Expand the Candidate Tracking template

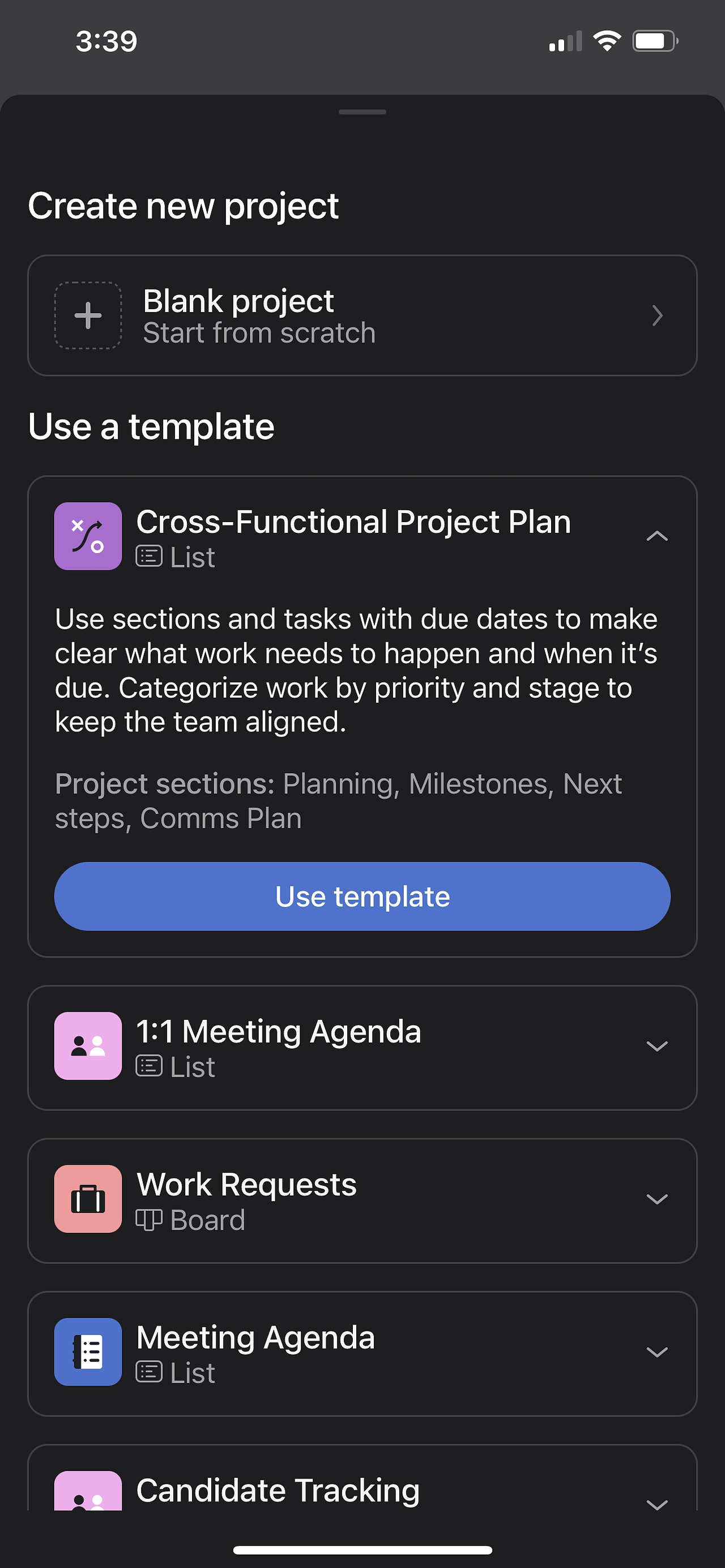coord(657,1505)
